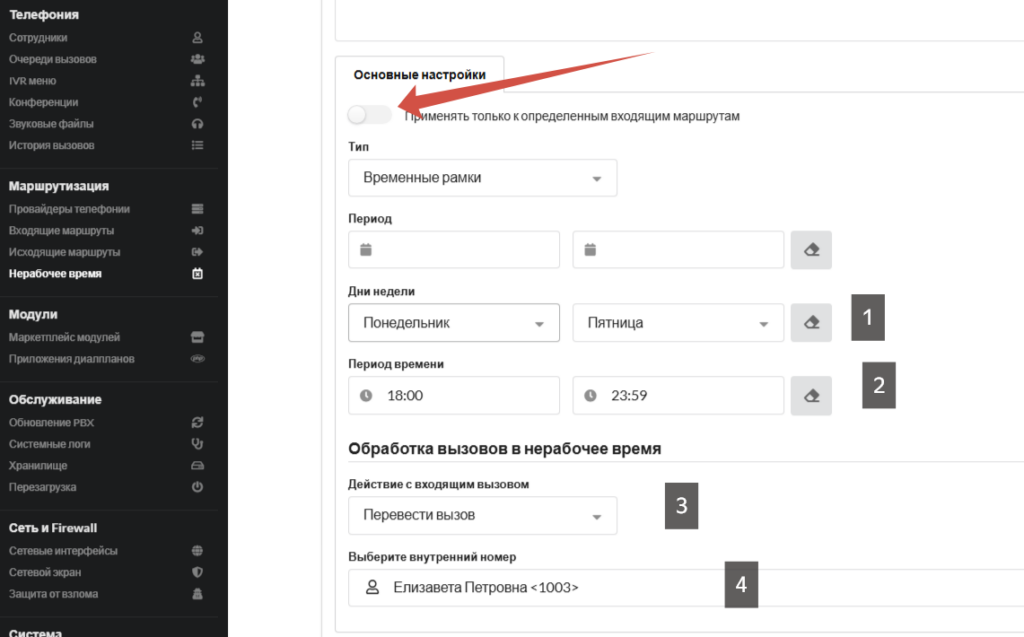Click the start time field 18:00
Screen dimensions: 1024x637
454,395
